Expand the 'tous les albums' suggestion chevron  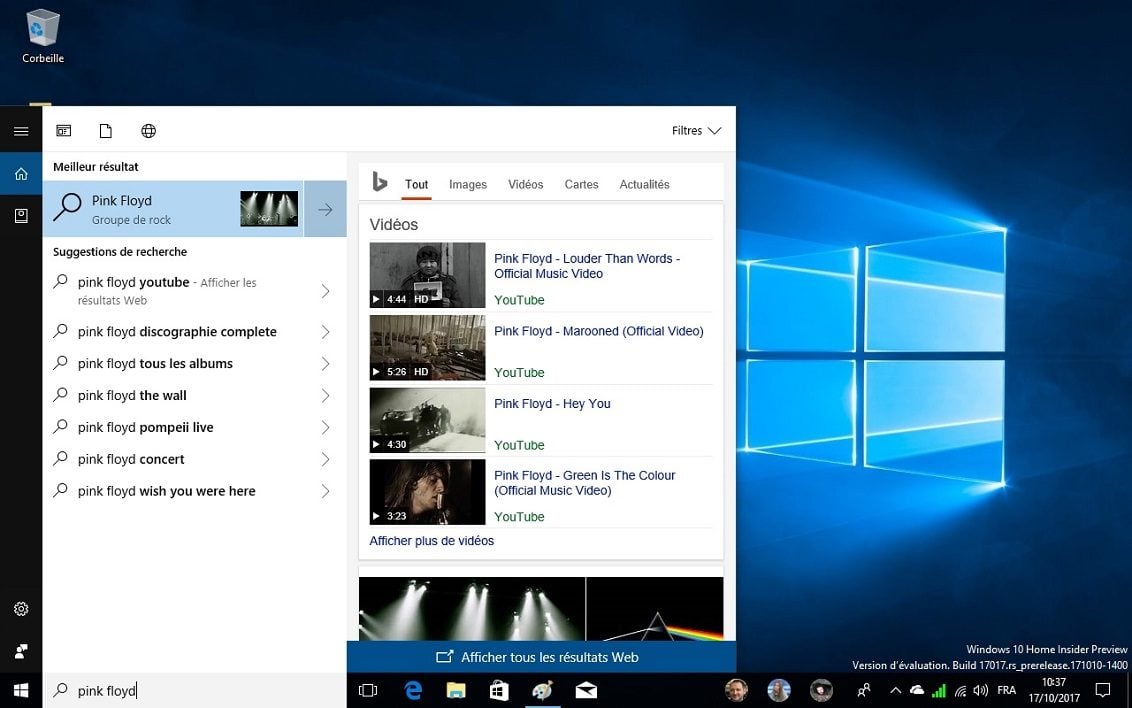coord(326,364)
